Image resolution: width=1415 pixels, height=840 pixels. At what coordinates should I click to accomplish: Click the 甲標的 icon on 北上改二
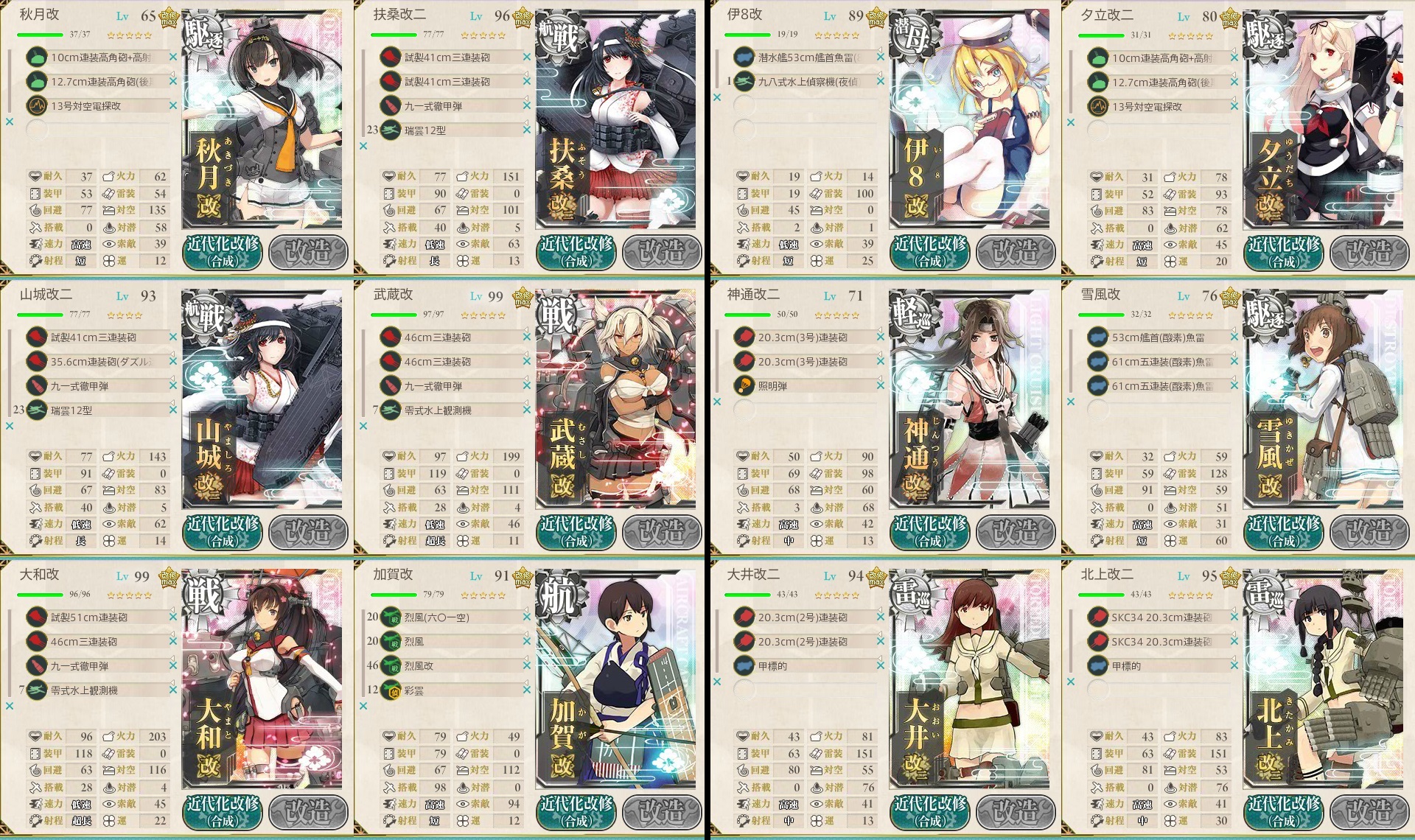[1098, 665]
